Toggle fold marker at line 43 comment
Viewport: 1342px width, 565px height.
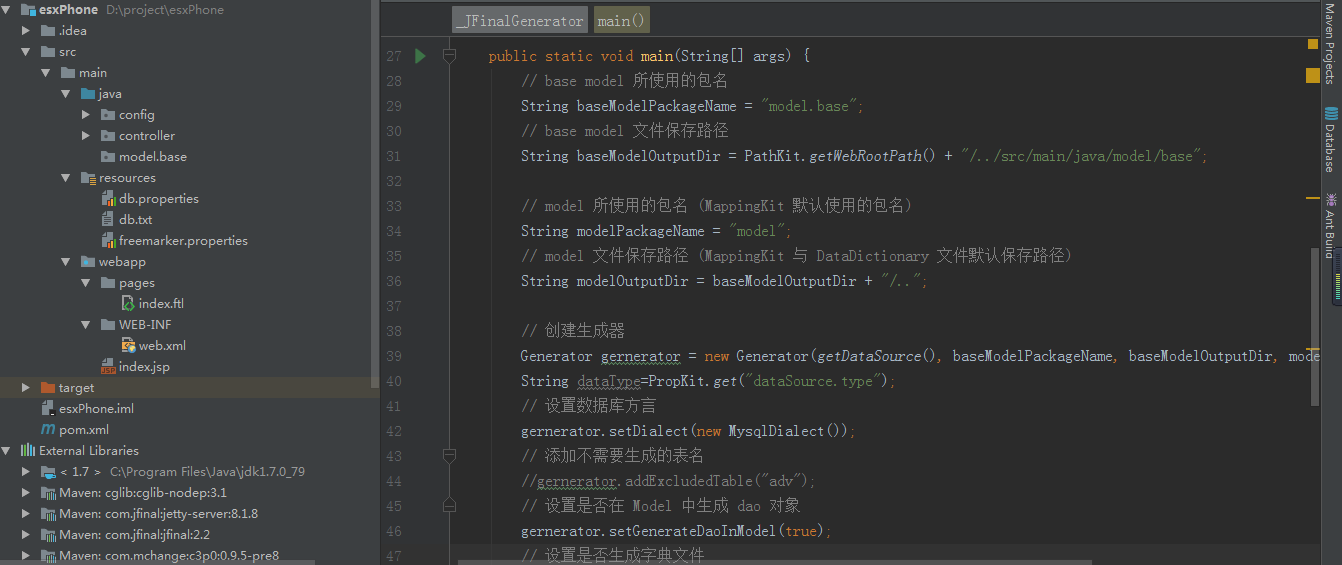pos(449,456)
